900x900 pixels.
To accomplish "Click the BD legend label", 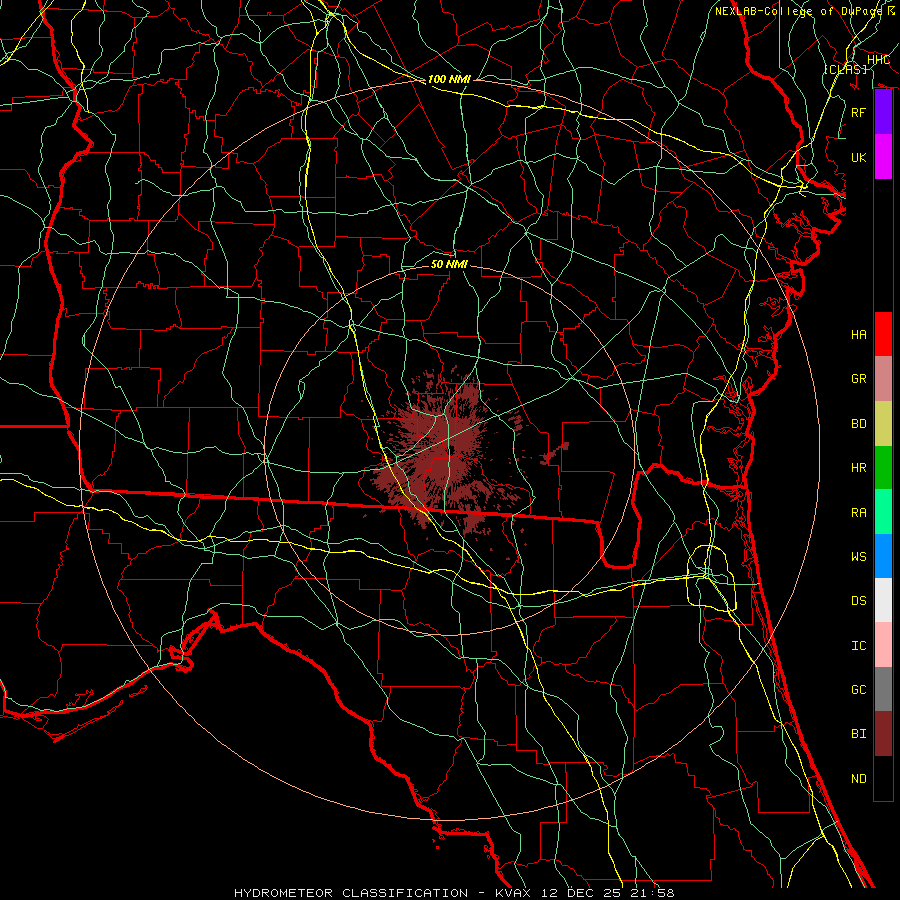I will [859, 424].
